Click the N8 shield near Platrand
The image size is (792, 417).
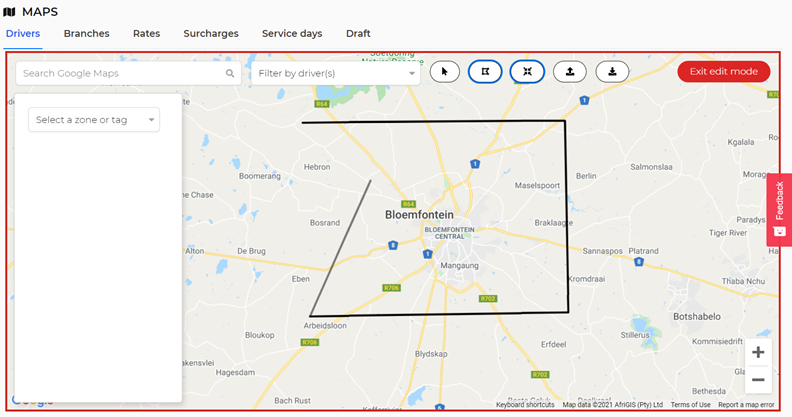pyautogui.click(x=639, y=262)
